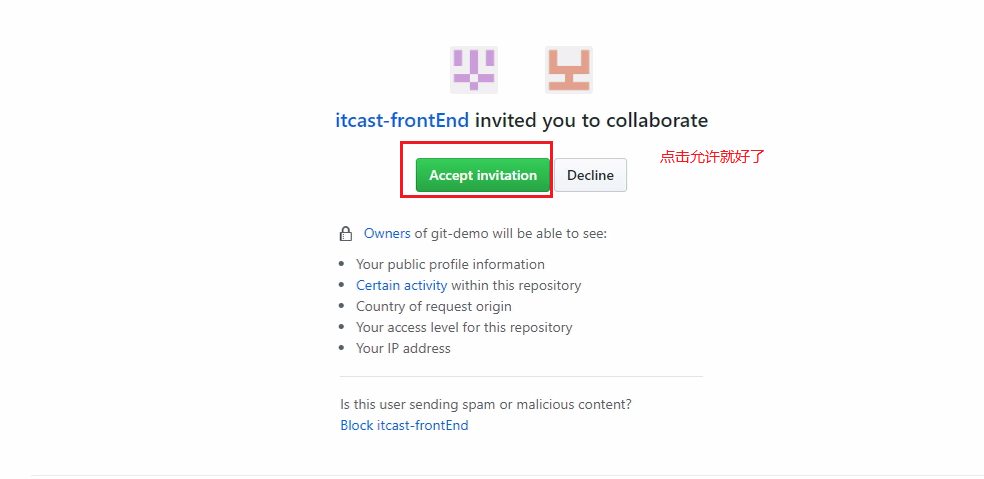Image resolution: width=984 pixels, height=479 pixels.
Task: Accept the collaboration invitation
Action: click(x=483, y=175)
